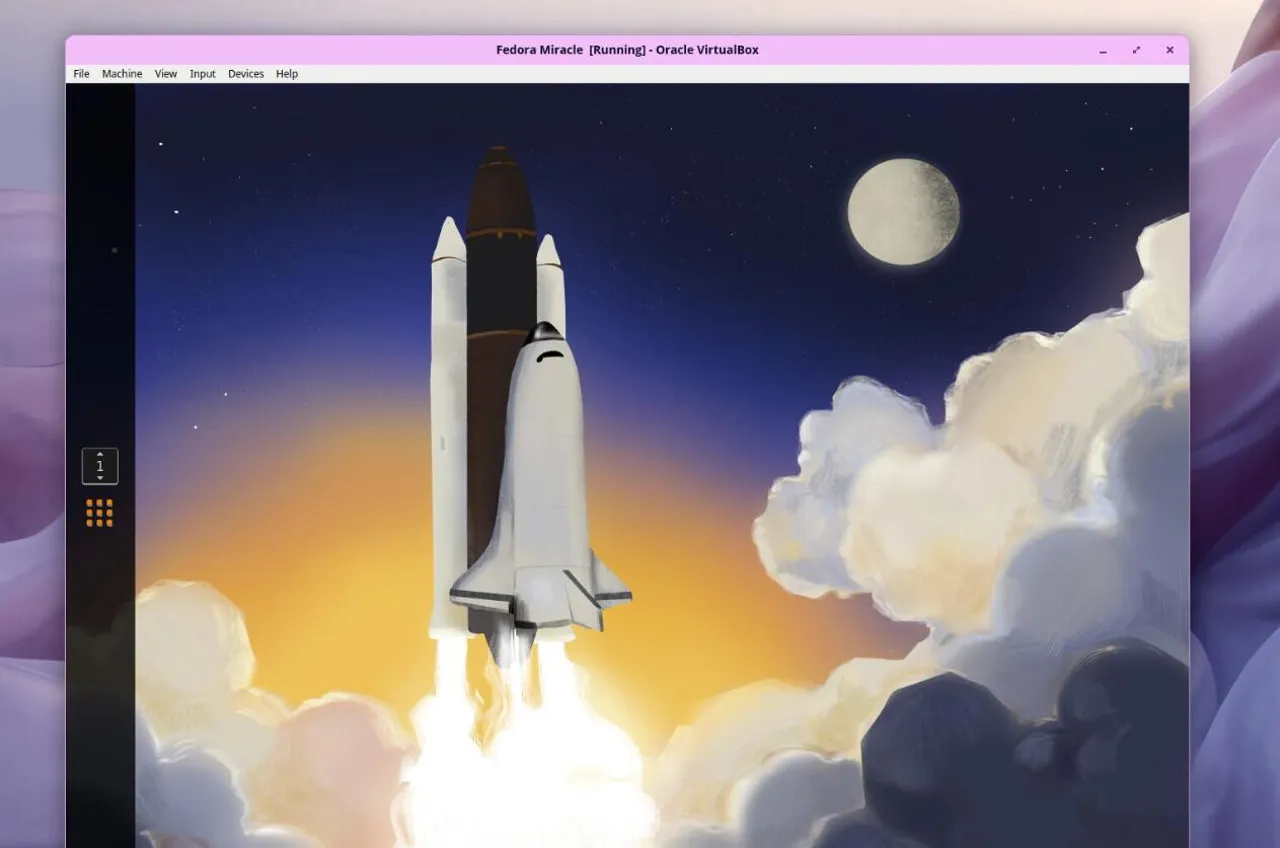Click the host desktop left of the window
1280x848 pixels.
tap(32, 400)
